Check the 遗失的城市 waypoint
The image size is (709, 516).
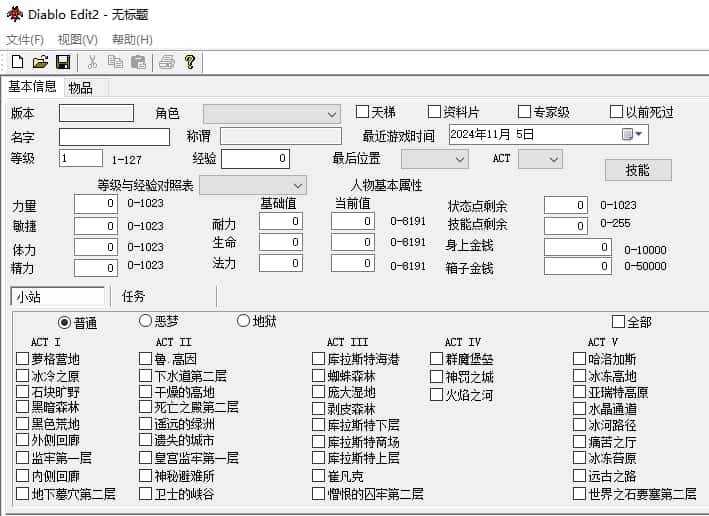pyautogui.click(x=177, y=440)
